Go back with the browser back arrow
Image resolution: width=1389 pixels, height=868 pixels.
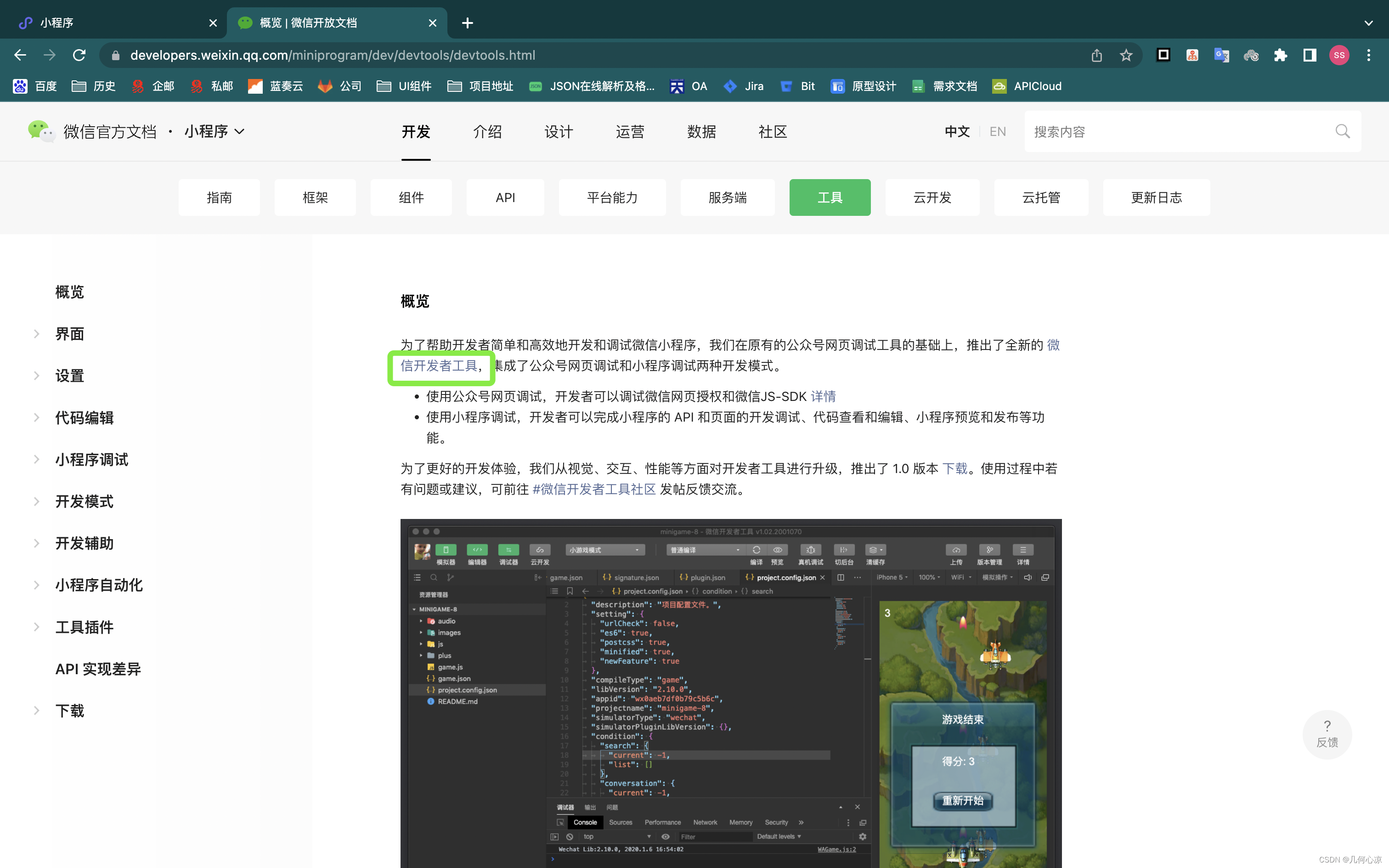click(x=20, y=55)
